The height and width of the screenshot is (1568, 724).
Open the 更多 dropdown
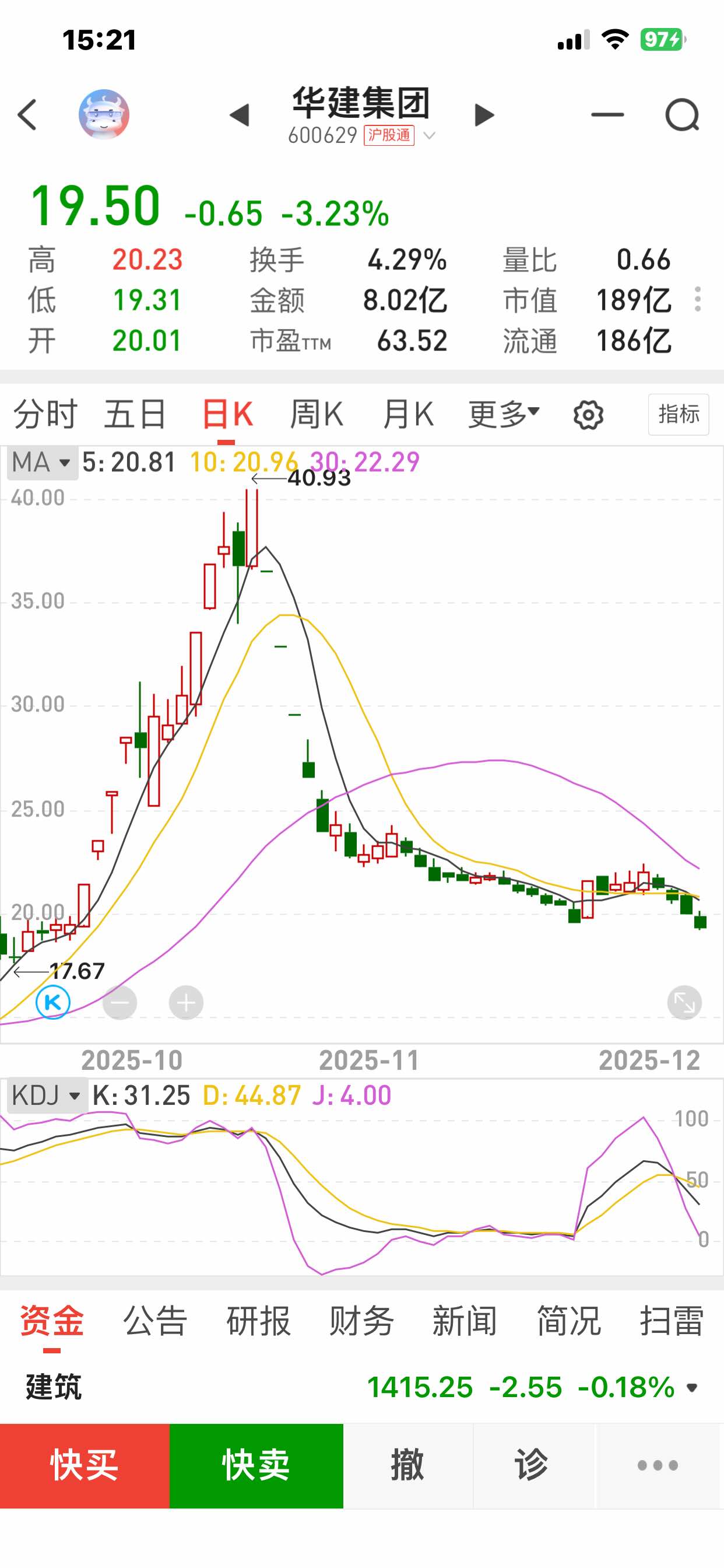tap(504, 415)
